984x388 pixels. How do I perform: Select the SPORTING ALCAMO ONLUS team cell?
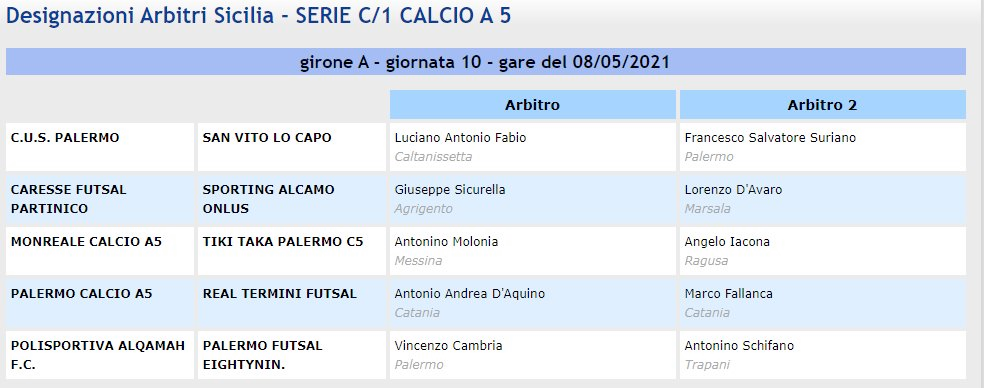tap(291, 199)
